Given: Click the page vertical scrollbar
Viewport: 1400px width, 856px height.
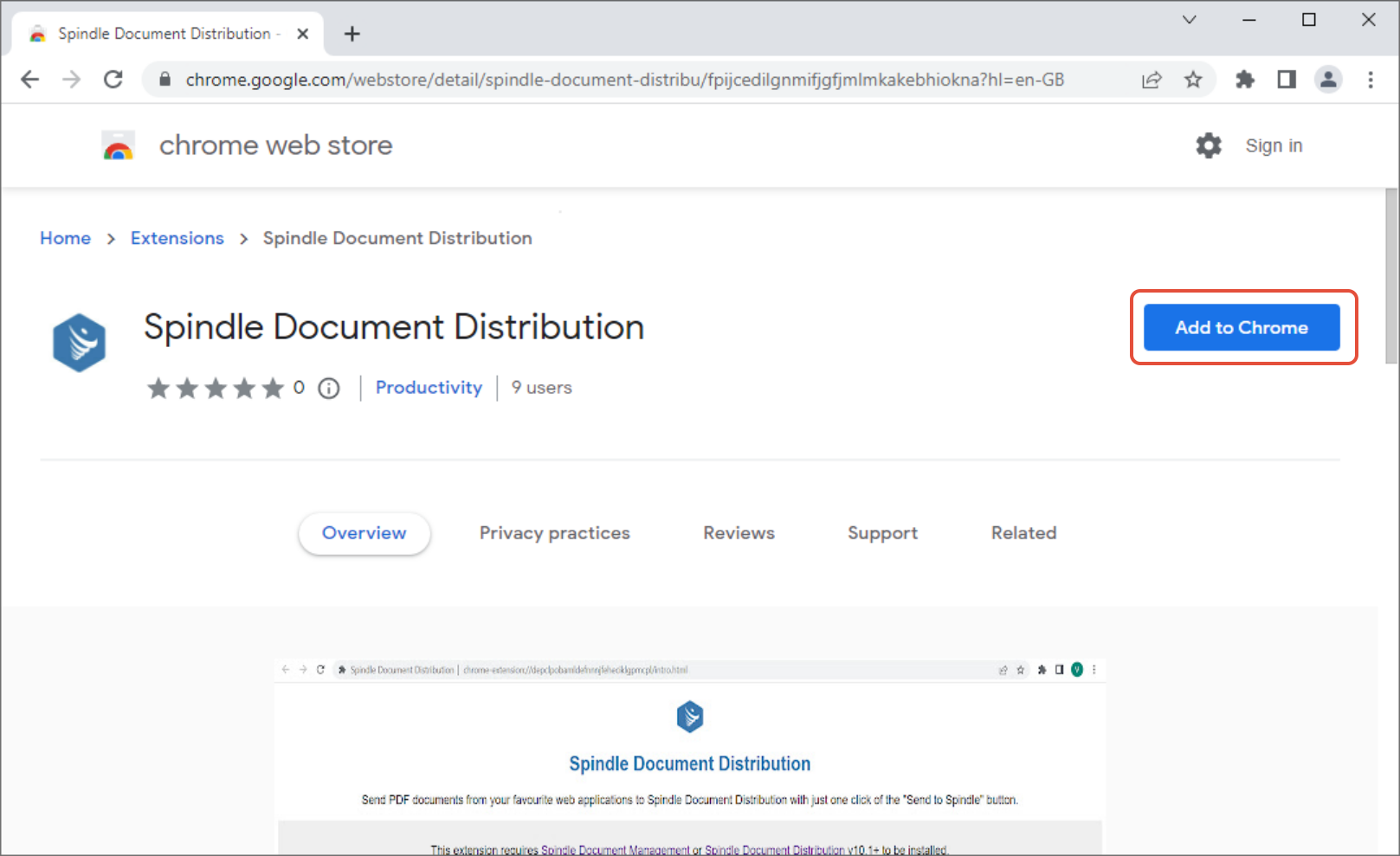Looking at the screenshot, I should point(1391,275).
